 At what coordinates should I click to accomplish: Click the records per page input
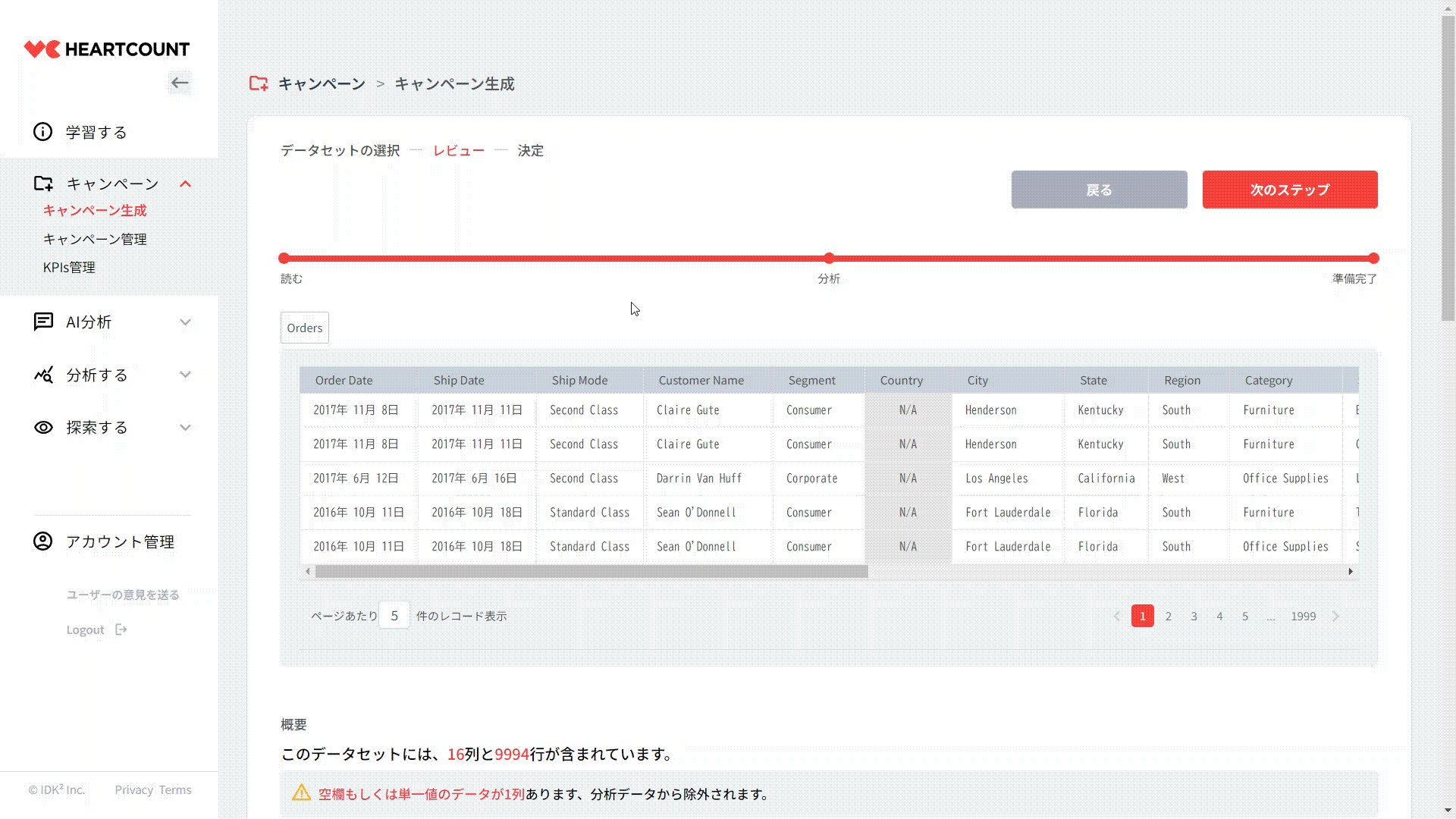point(394,616)
